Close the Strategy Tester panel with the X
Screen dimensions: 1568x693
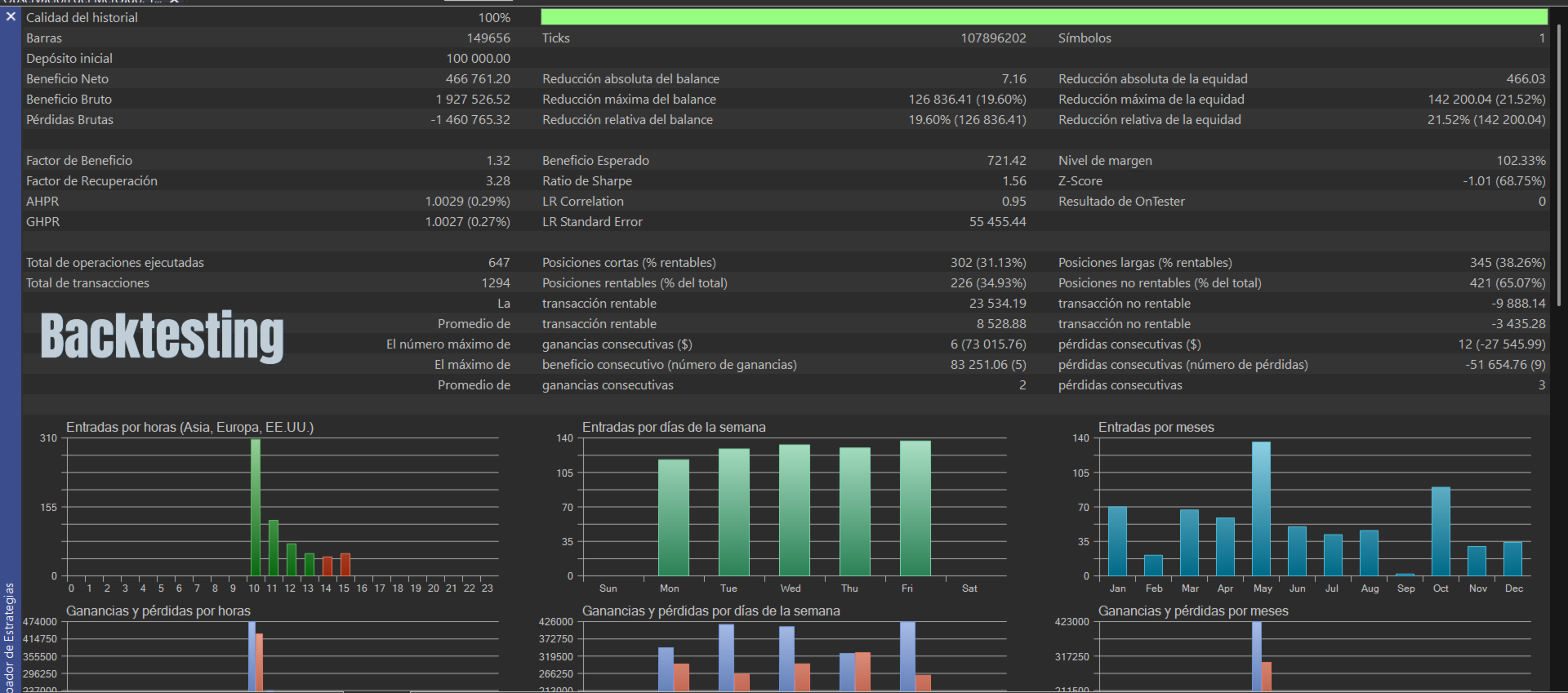click(11, 16)
